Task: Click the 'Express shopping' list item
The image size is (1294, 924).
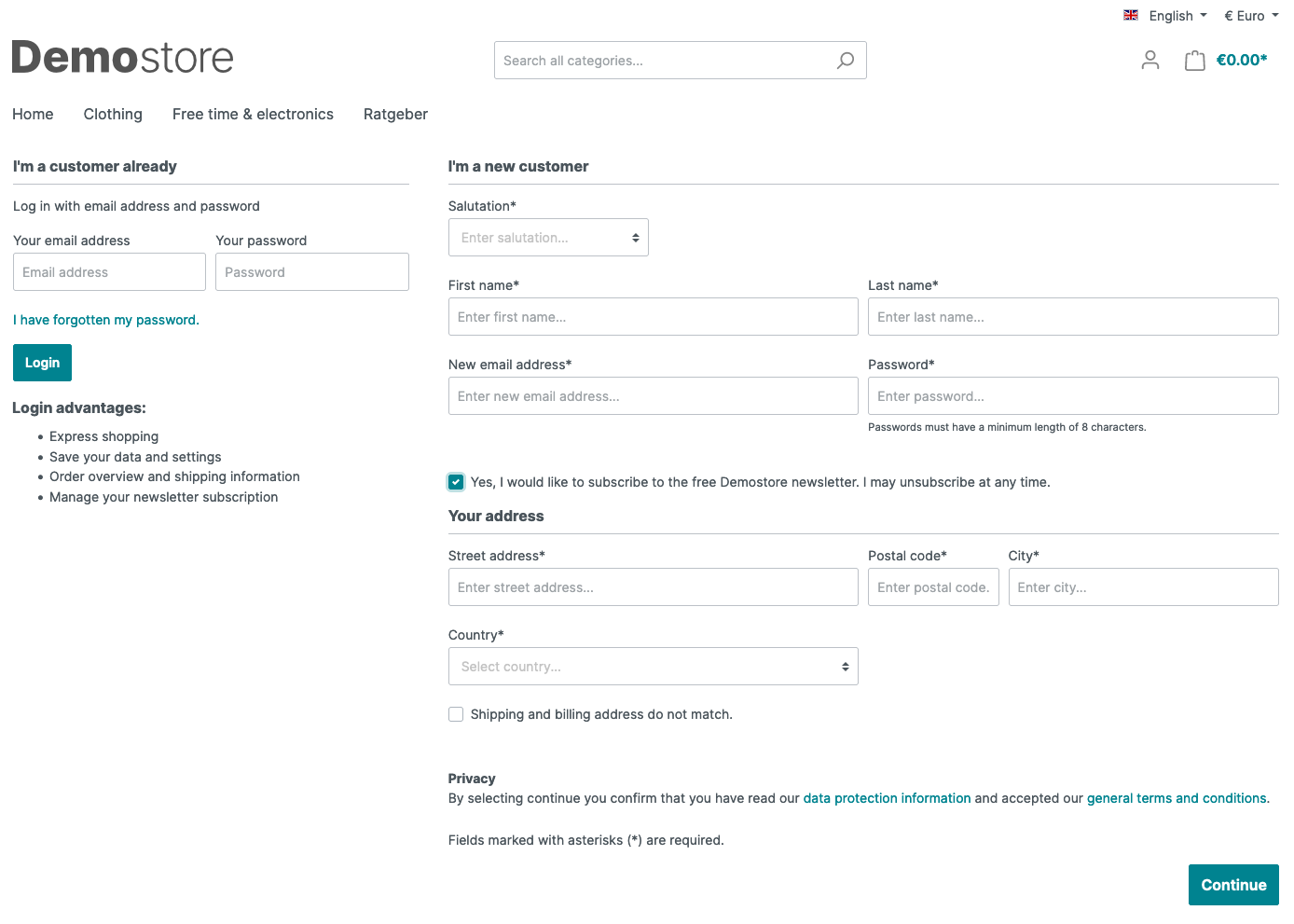Action: pyautogui.click(x=103, y=436)
